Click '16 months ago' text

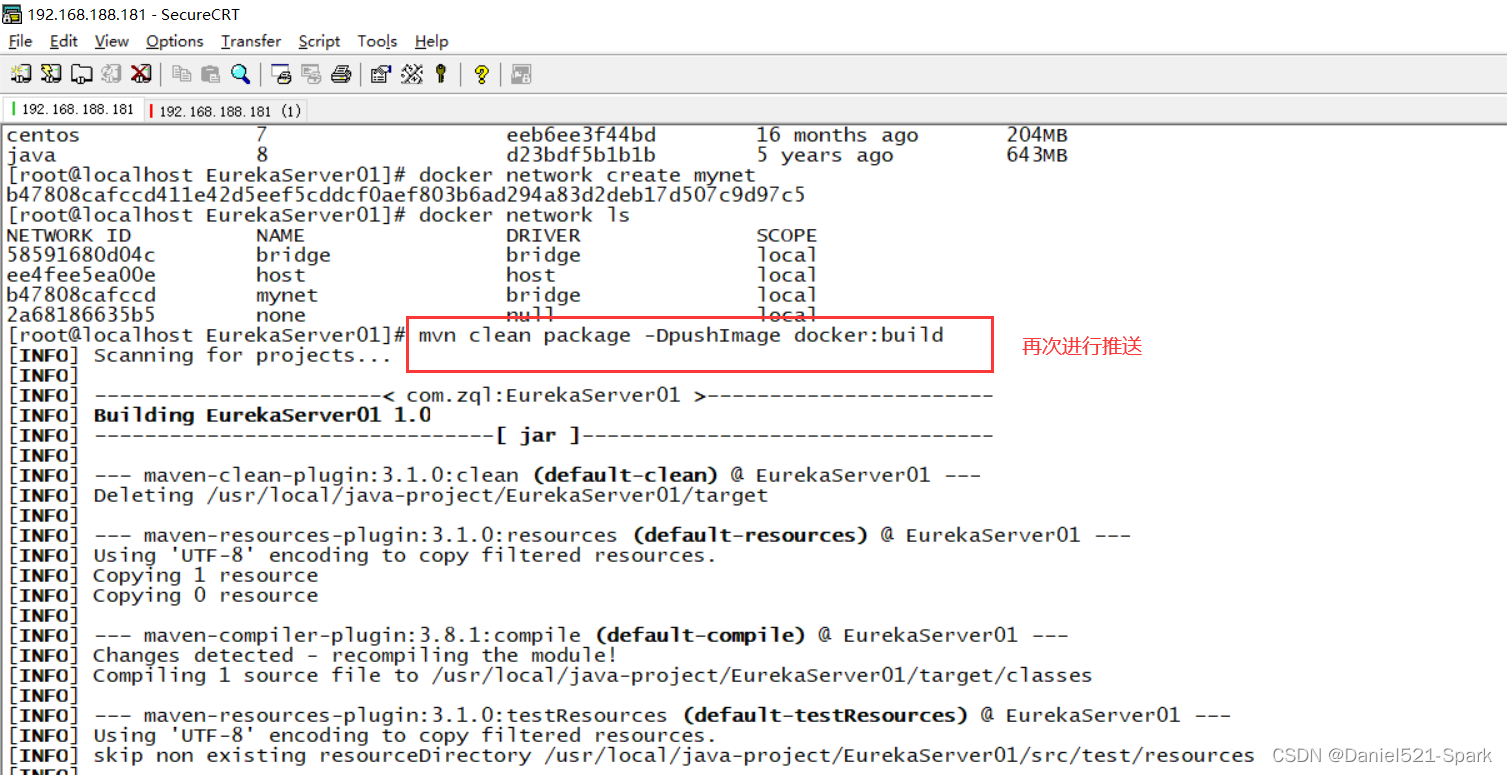[x=837, y=136]
